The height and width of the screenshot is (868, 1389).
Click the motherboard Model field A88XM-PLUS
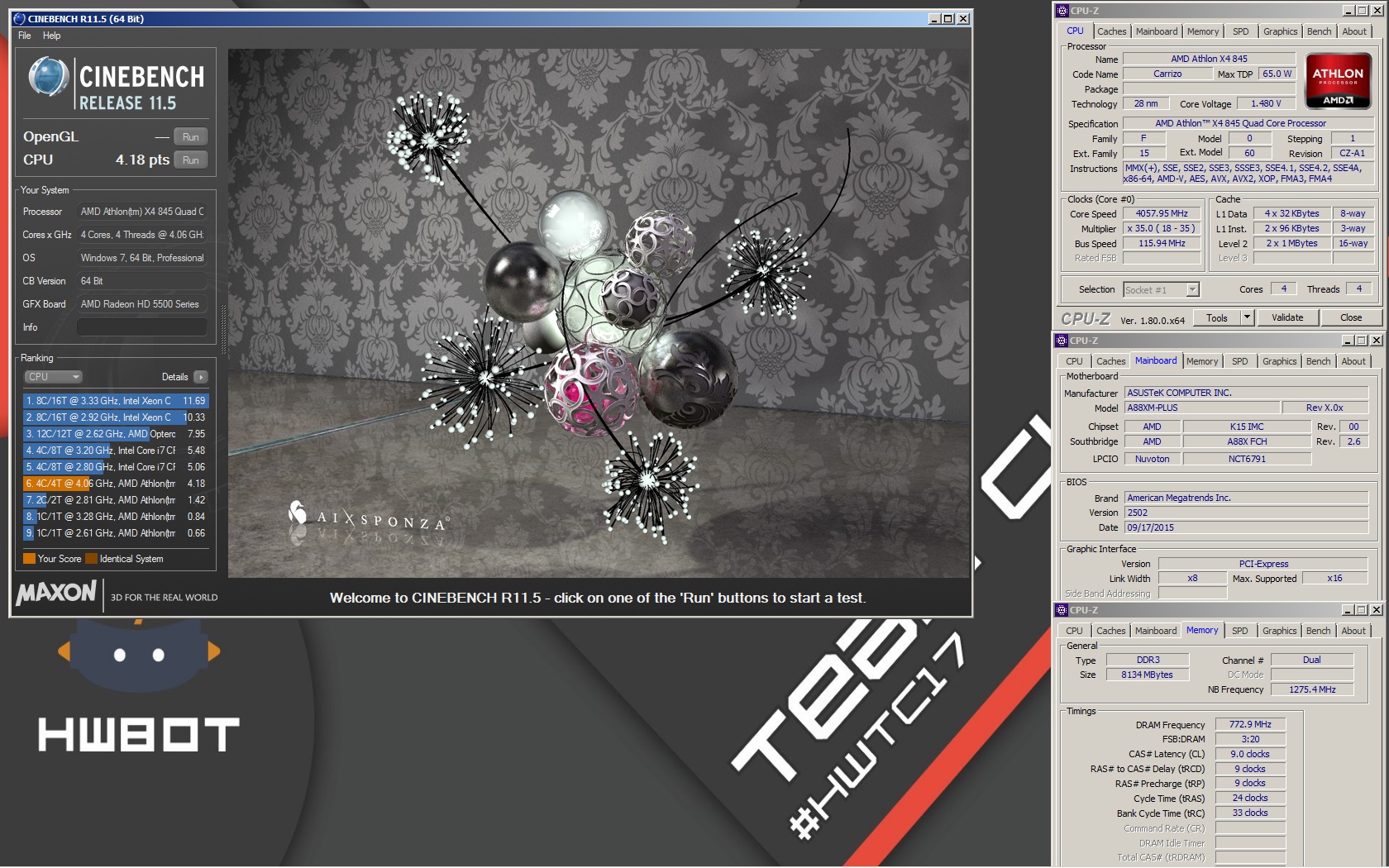tap(1201, 408)
